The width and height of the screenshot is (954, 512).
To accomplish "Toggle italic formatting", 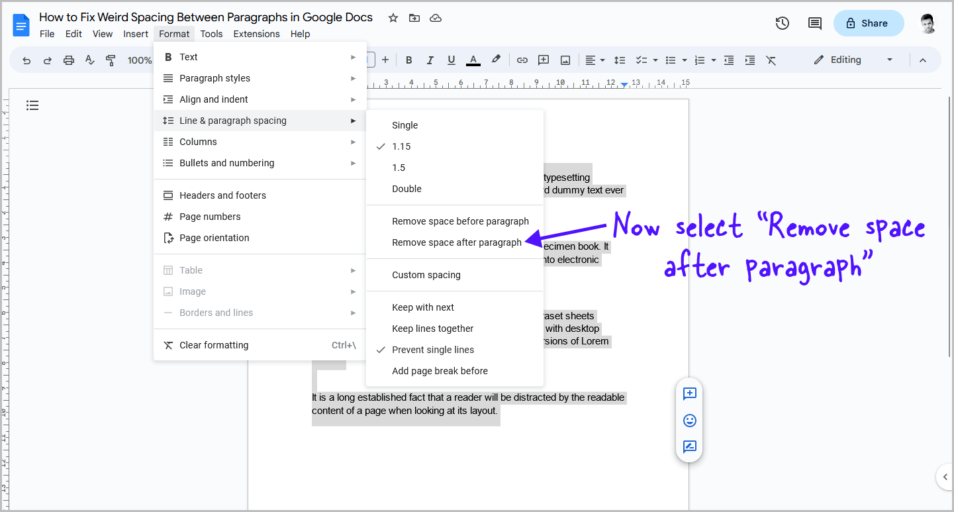I will point(430,60).
